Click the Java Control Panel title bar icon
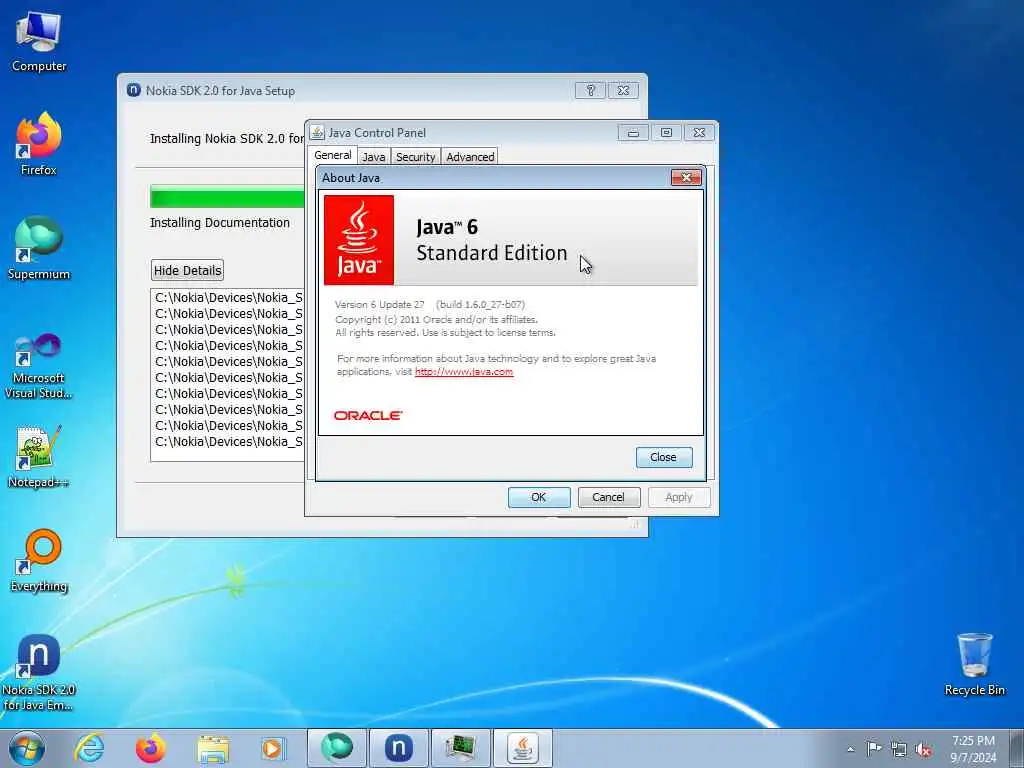Image resolution: width=1024 pixels, height=768 pixels. [x=317, y=133]
